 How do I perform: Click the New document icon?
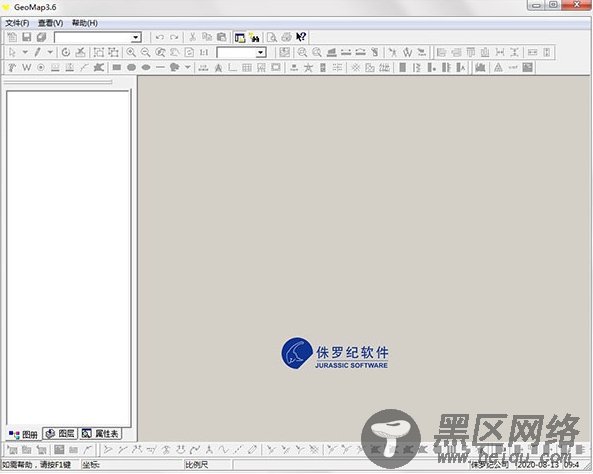(12, 37)
